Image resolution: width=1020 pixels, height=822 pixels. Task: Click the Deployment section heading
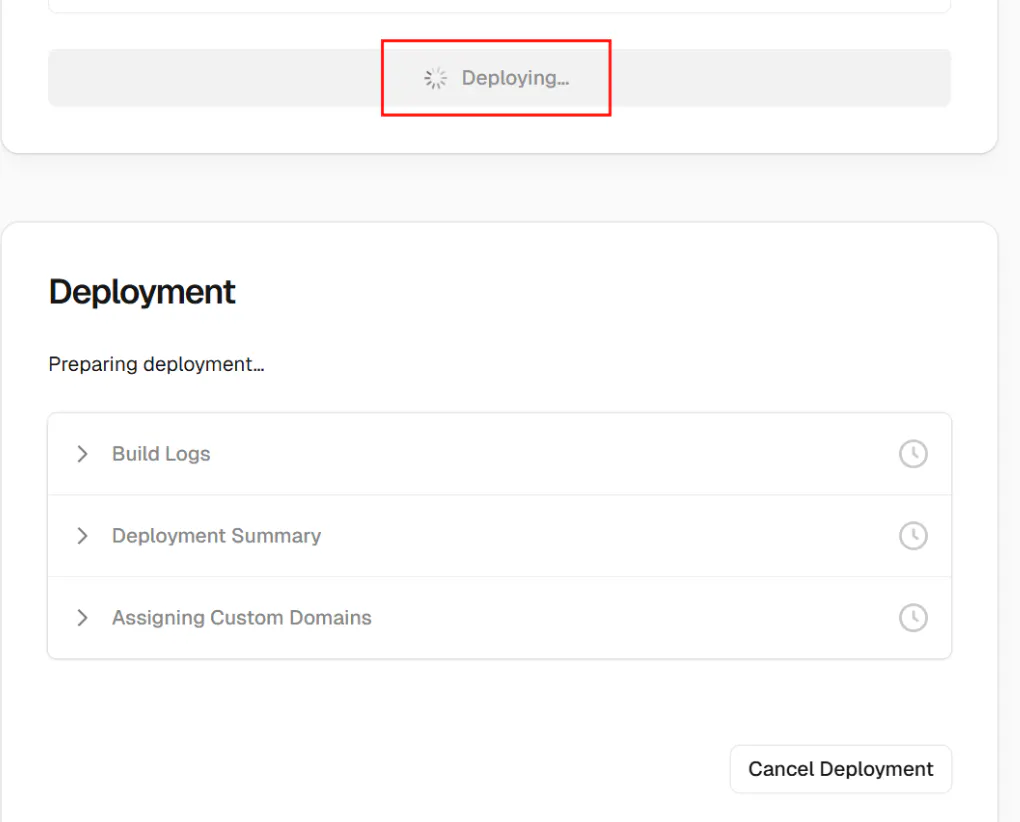142,292
